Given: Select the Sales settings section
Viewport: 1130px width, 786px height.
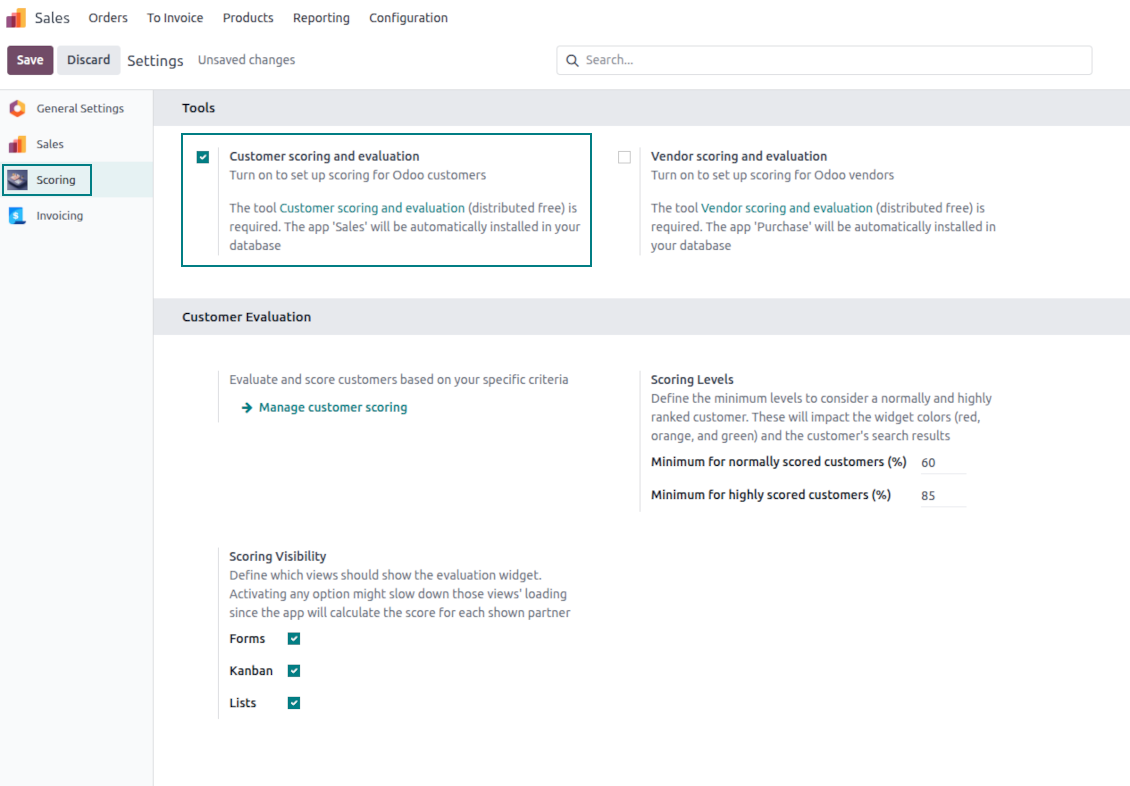Looking at the screenshot, I should 76,144.
